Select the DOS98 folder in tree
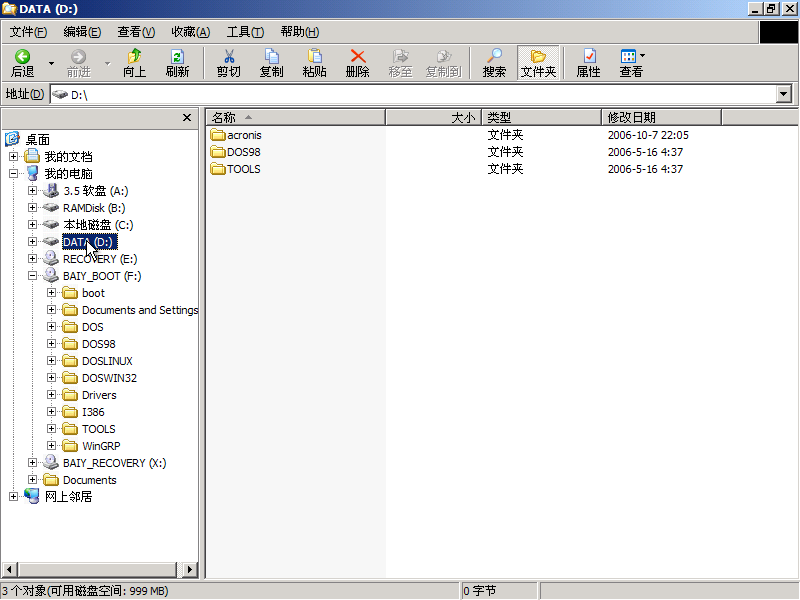Screen dimensions: 800x600 click(x=98, y=344)
